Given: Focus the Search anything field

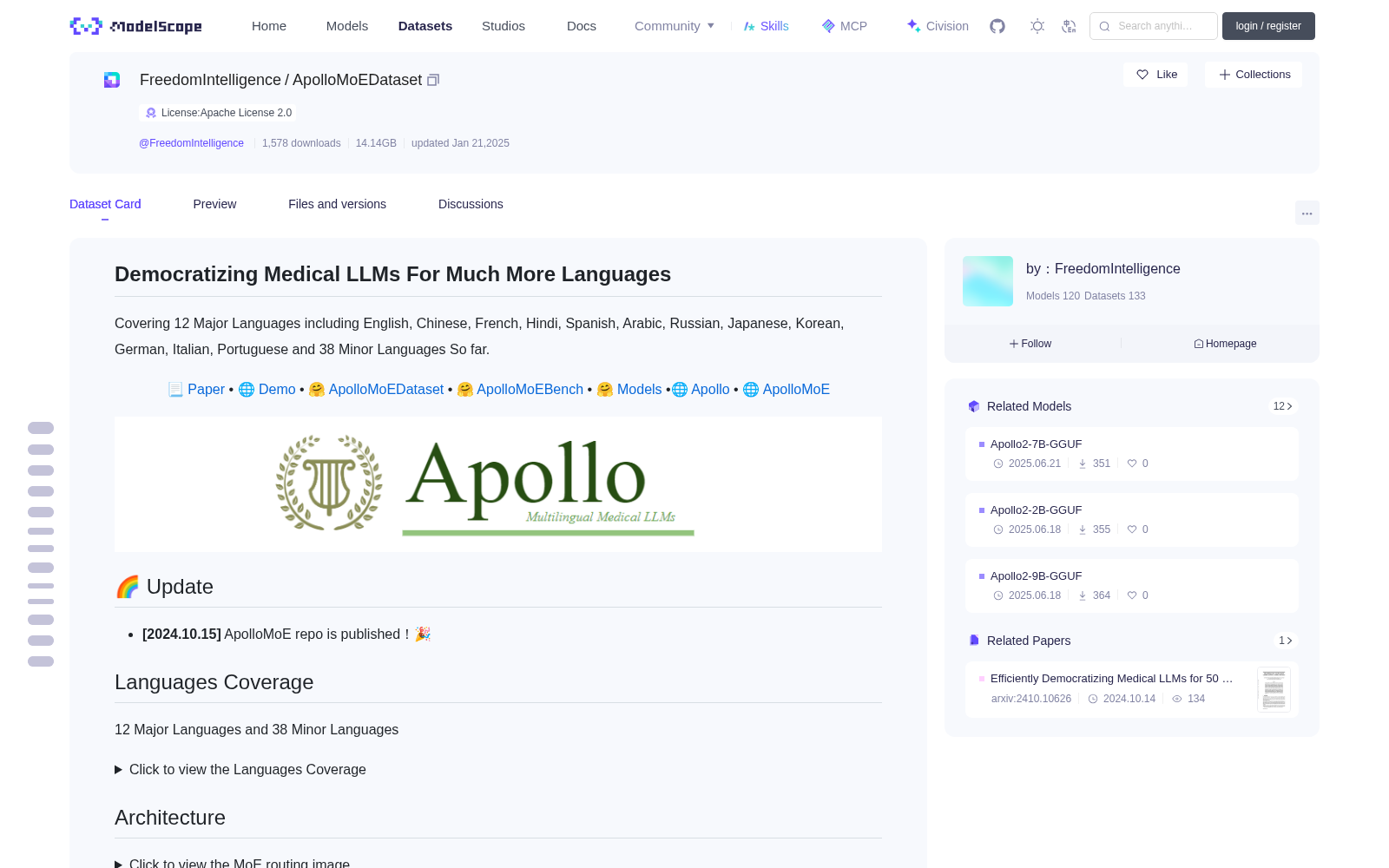Looking at the screenshot, I should pos(1154,26).
